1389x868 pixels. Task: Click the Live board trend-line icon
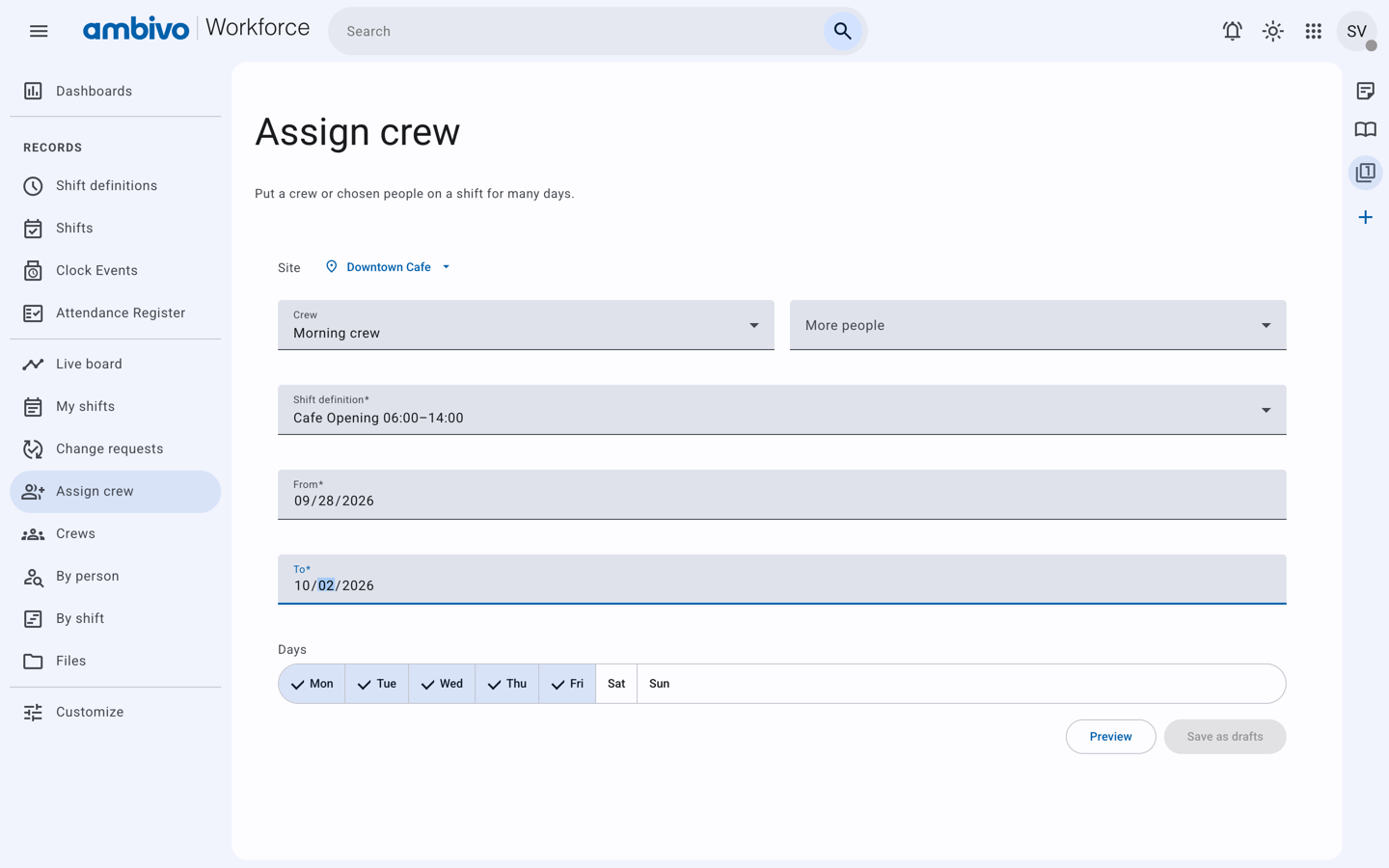pyautogui.click(x=33, y=364)
